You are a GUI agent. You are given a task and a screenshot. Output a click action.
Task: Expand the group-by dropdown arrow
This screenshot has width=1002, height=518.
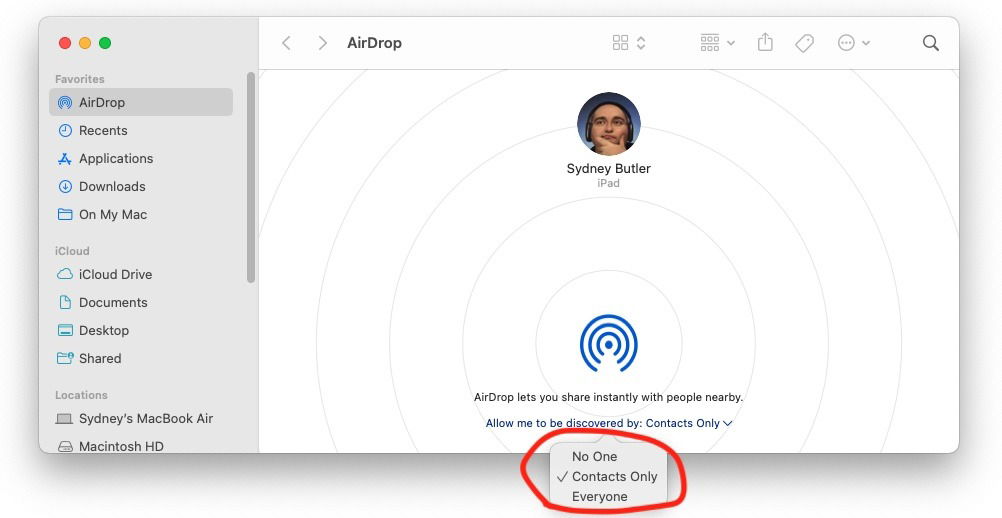pyautogui.click(x=731, y=43)
